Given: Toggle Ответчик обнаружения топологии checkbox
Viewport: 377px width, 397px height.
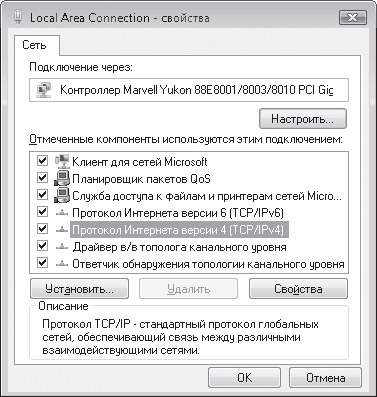Looking at the screenshot, I should [x=42, y=262].
